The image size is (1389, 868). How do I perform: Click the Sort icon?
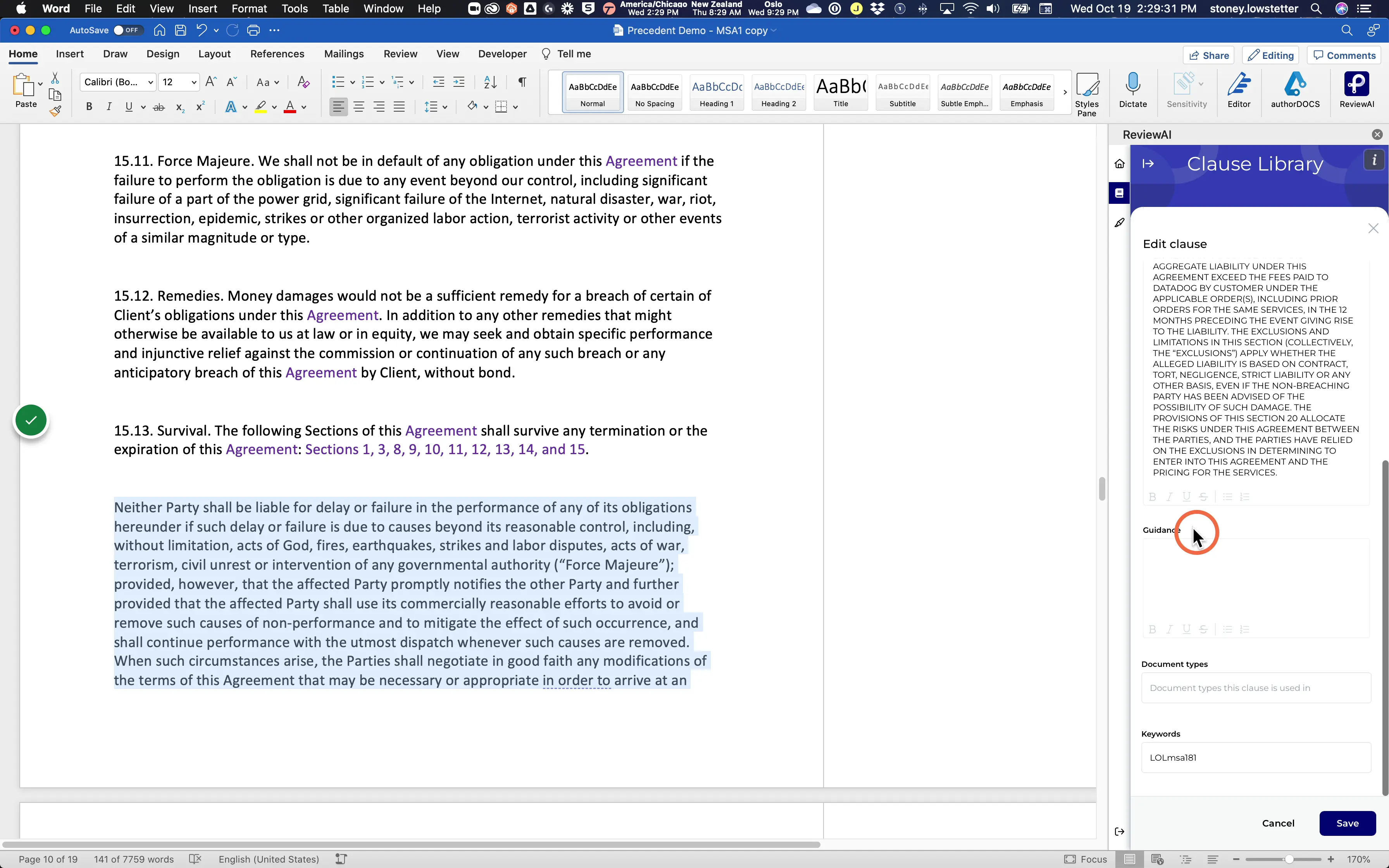coord(490,82)
